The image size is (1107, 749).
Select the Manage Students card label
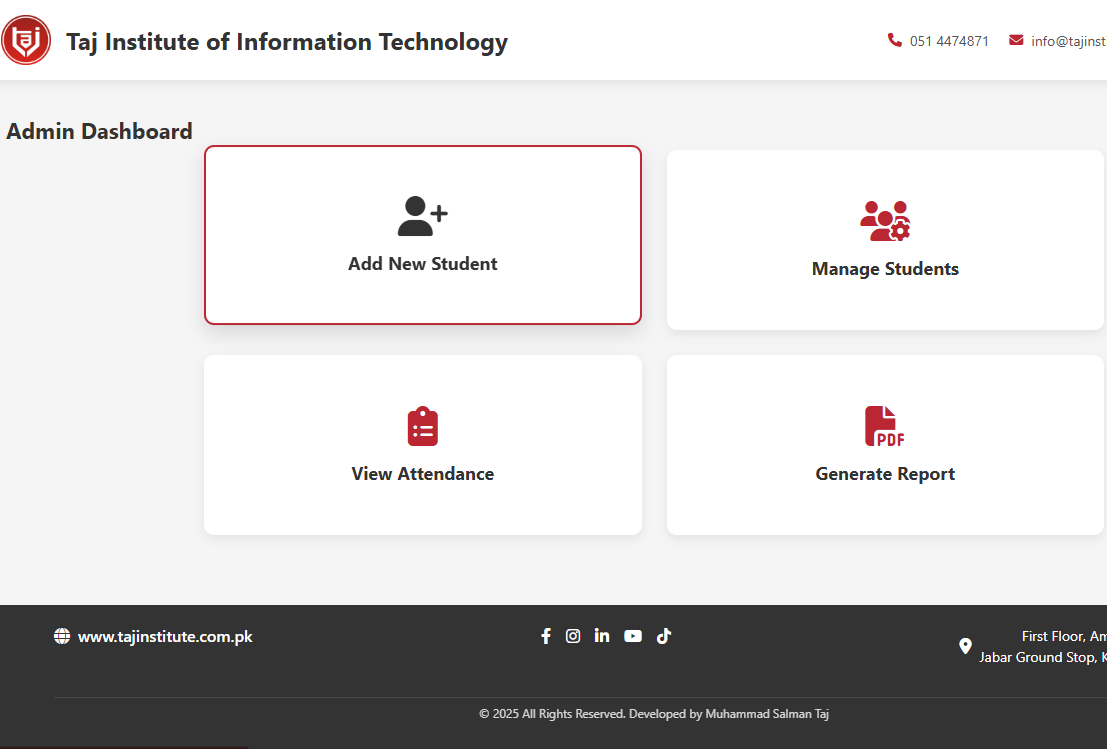(885, 269)
